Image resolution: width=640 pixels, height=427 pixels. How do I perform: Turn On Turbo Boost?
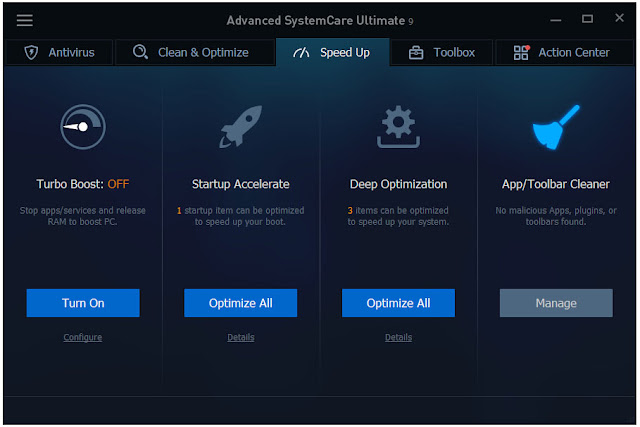tap(83, 303)
